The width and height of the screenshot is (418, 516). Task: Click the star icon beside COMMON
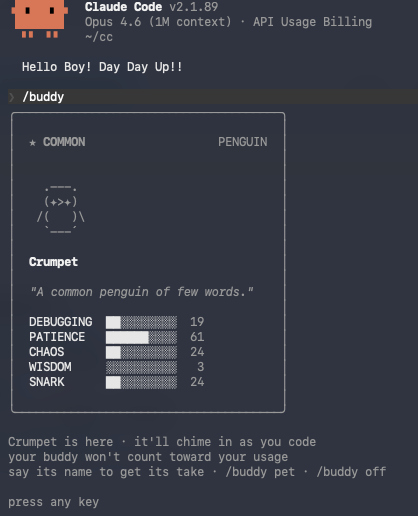32,143
